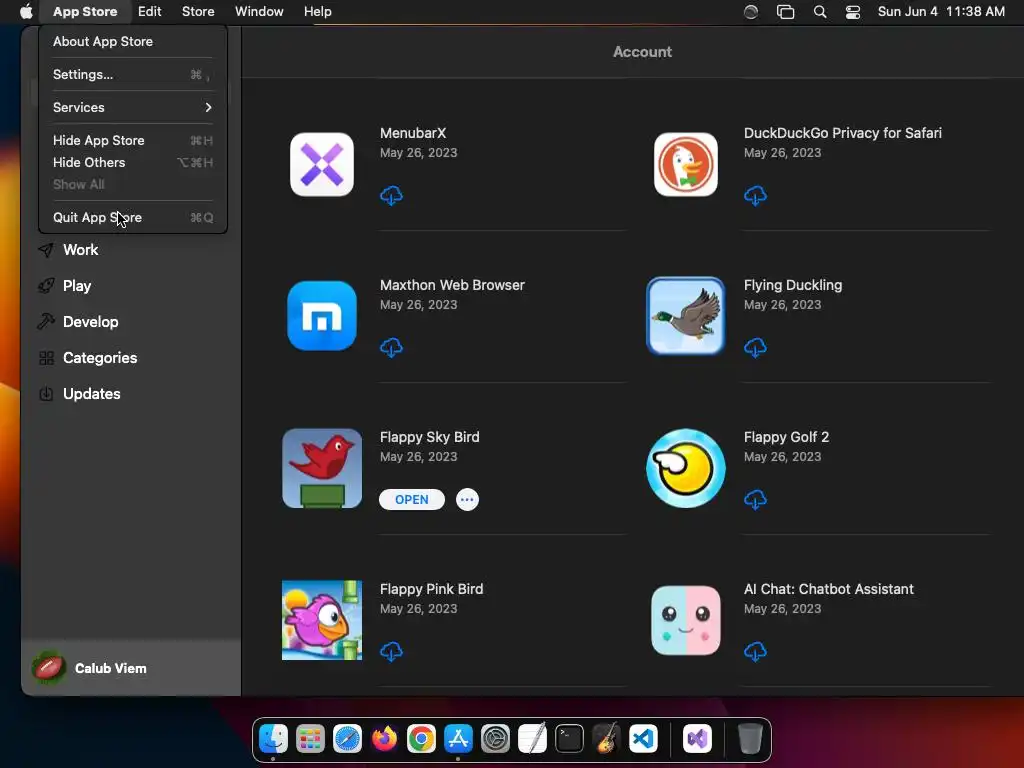This screenshot has width=1024, height=768.
Task: Click the Stage Manager menu bar icon
Action: [x=786, y=12]
